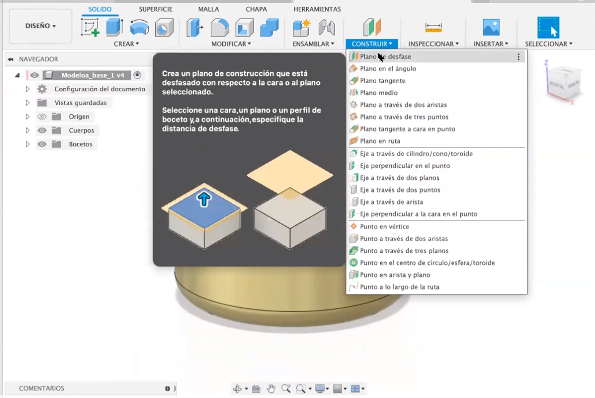Expand the Cuerpos folder
Image resolution: width=595 pixels, height=398 pixels.
(x=27, y=130)
